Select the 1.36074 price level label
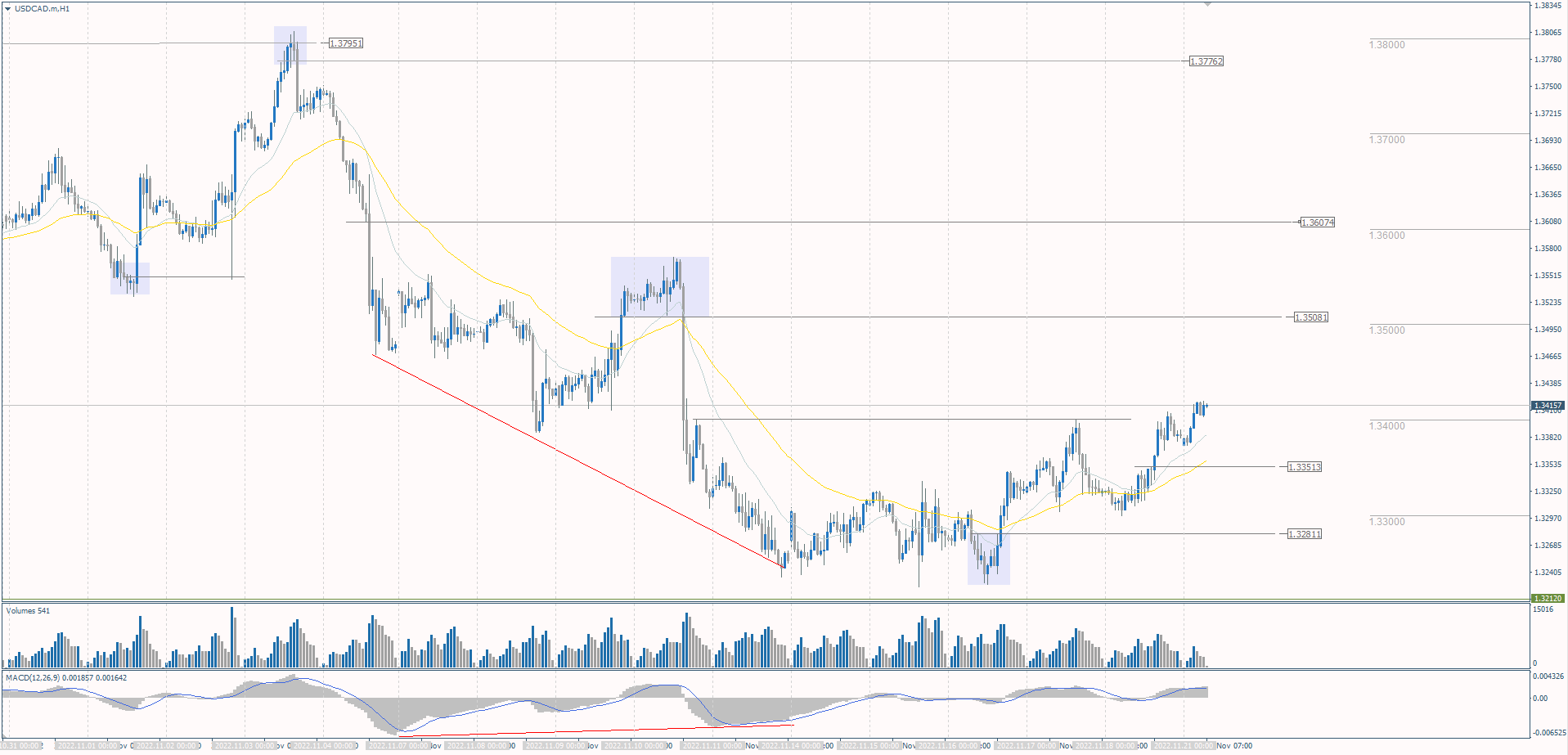Image resolution: width=1568 pixels, height=755 pixels. click(1318, 222)
